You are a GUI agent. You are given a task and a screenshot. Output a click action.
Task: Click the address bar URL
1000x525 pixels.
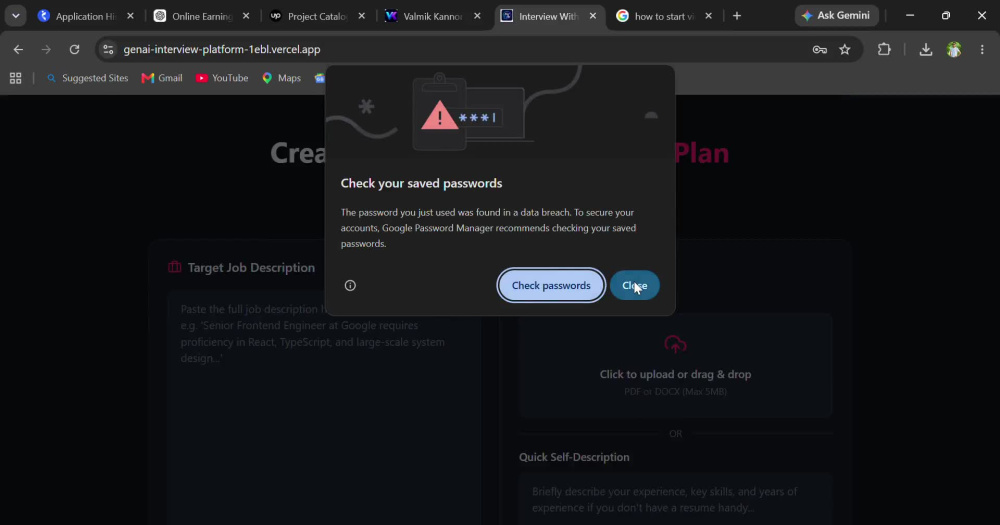click(222, 49)
